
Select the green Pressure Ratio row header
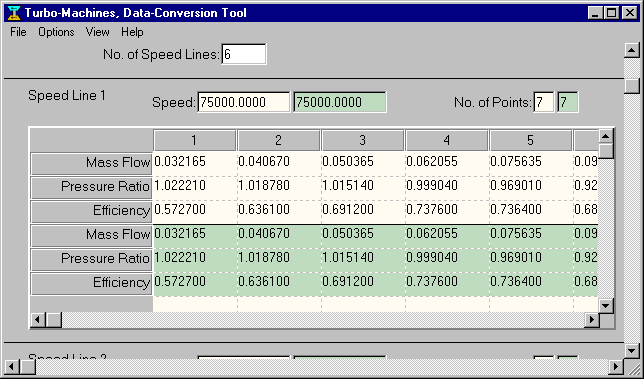[91, 259]
